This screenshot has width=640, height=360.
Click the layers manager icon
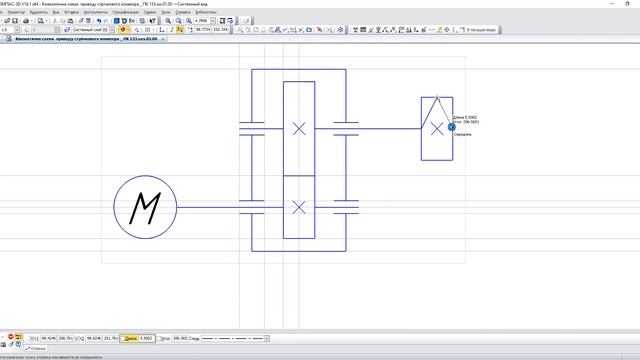tap(67, 30)
